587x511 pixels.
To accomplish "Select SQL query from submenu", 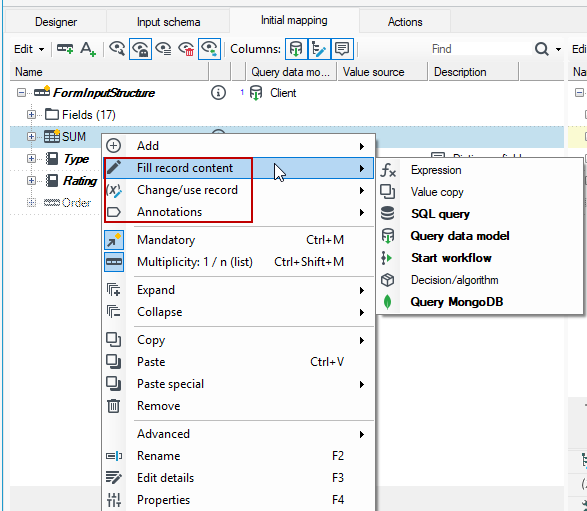I will [440, 214].
